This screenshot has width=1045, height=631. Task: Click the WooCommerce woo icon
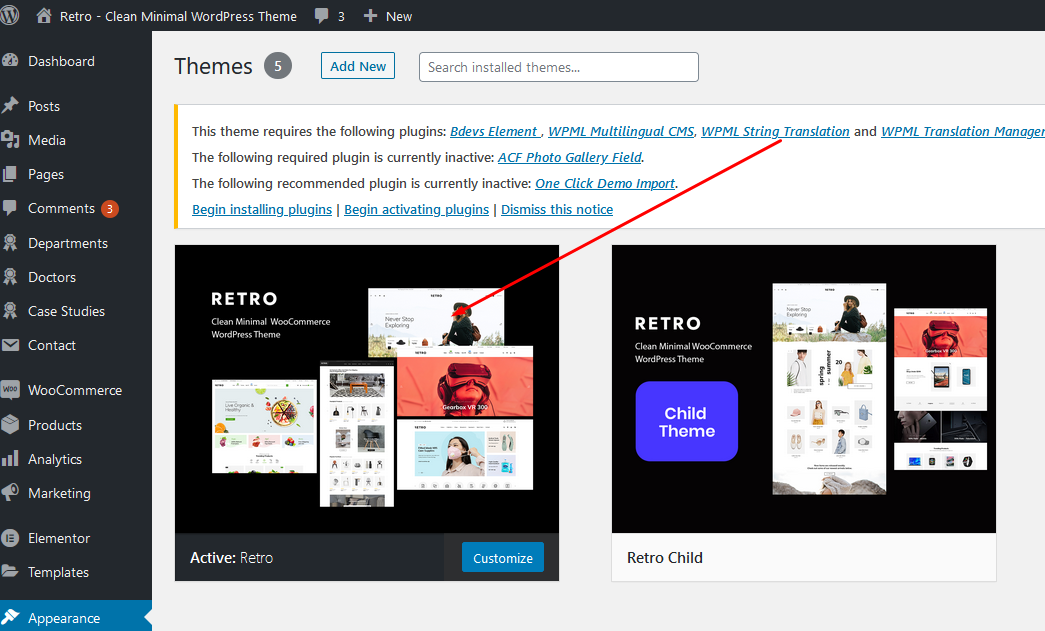tap(10, 390)
